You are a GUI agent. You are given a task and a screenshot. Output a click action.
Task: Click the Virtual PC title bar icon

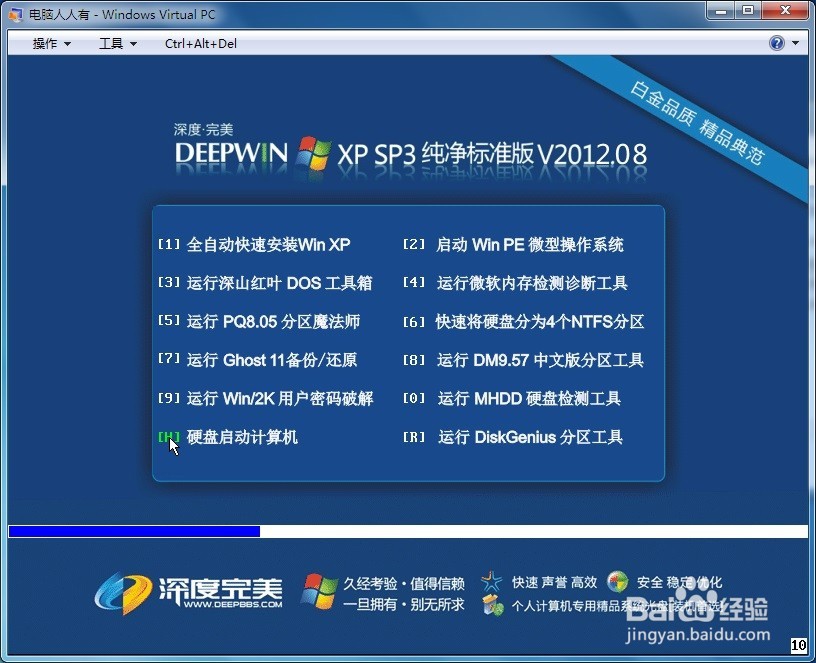pyautogui.click(x=15, y=14)
